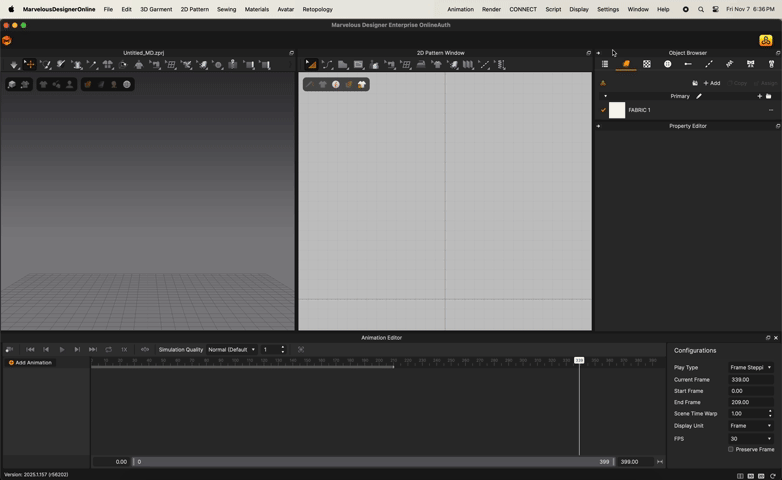Open the FPS dropdown
782x480 pixels.
750,438
